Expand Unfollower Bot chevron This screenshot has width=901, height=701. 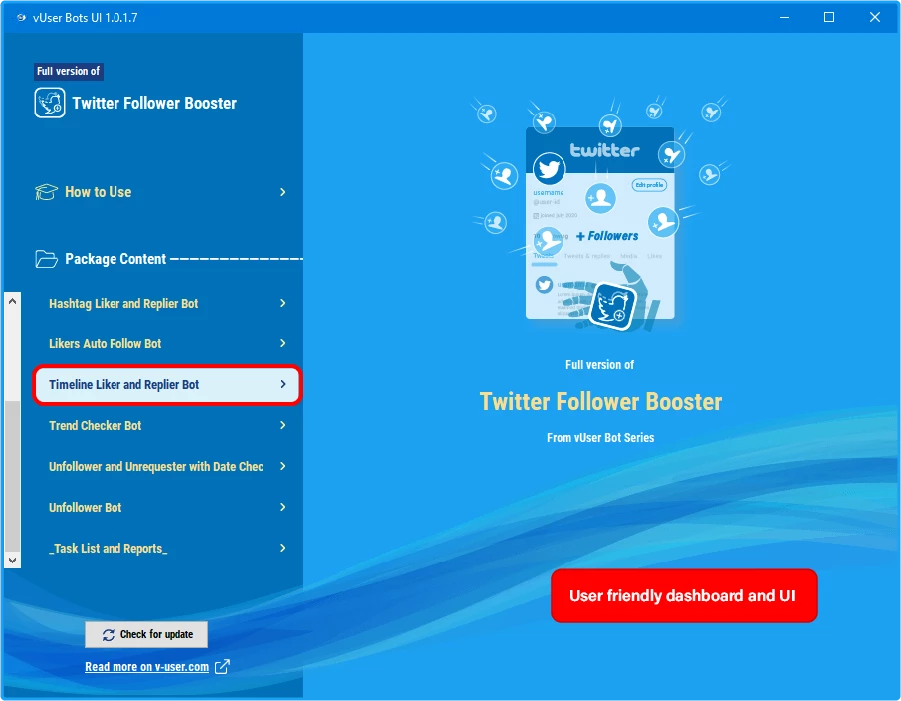pos(282,507)
